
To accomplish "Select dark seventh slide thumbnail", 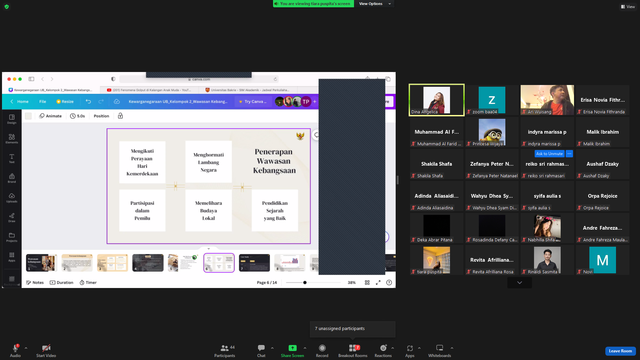I will pos(254,263).
